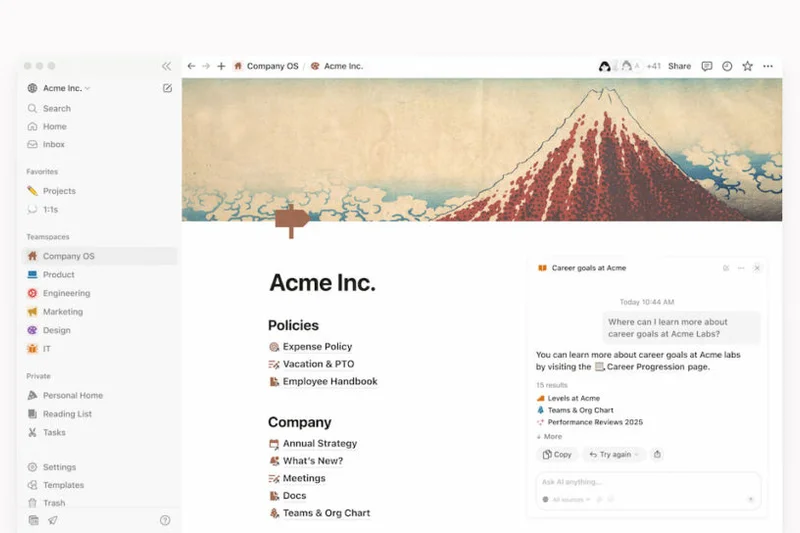The height and width of the screenshot is (533, 800).
Task: Open the Acme Inc. breadcrumb
Action: (337, 66)
